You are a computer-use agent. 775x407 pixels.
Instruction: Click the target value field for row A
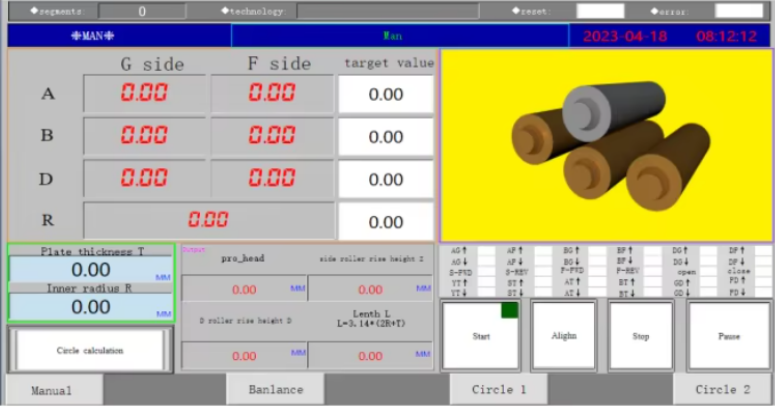[386, 94]
